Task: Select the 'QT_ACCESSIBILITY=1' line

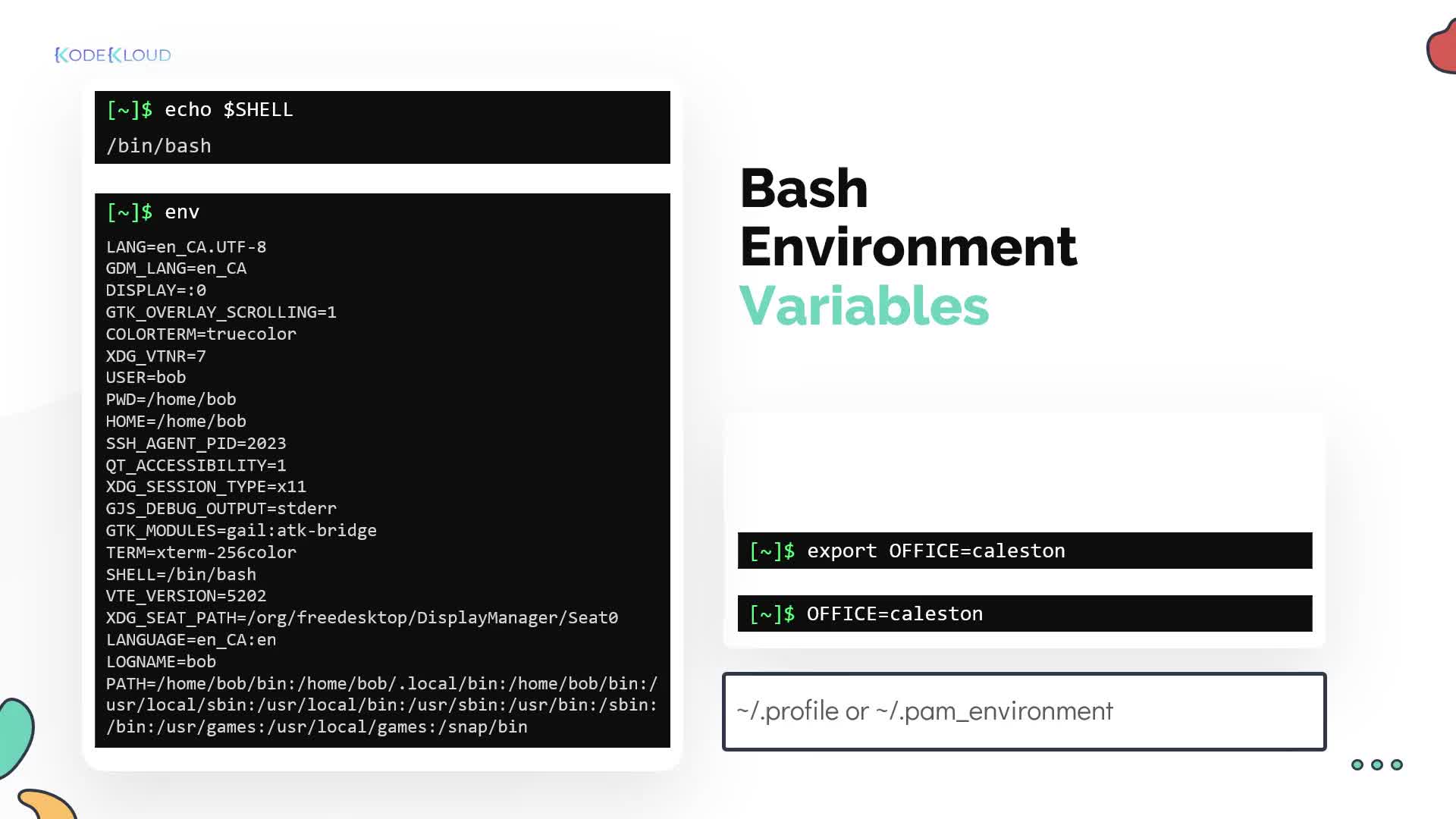Action: (196, 466)
